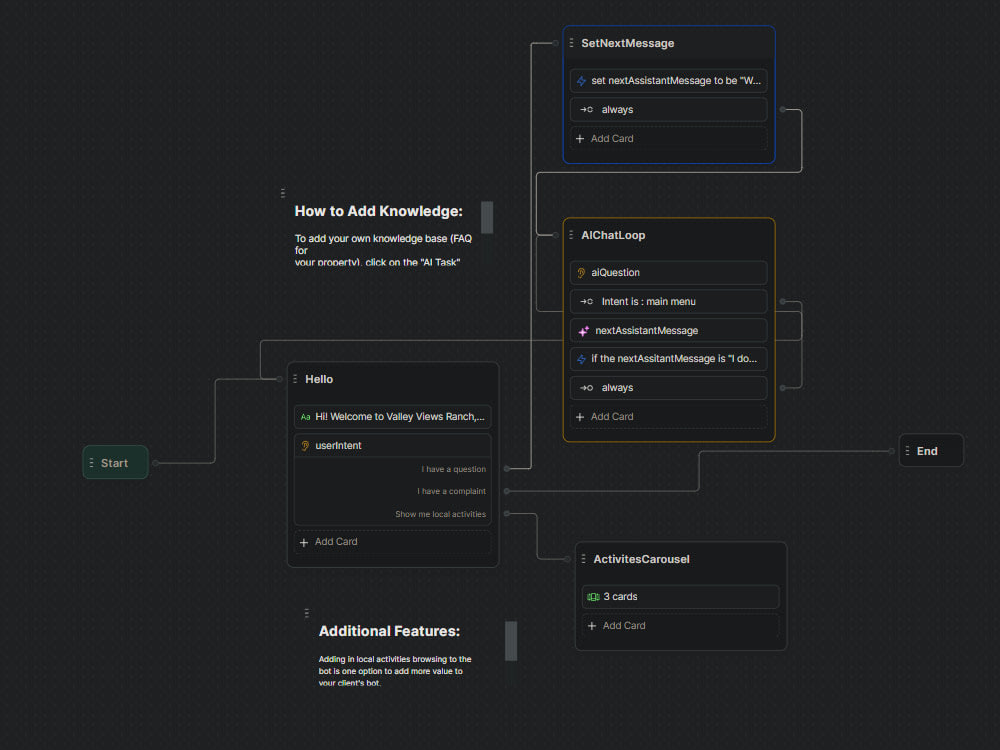Screen dimensions: 1000x750
Task: Click the carousel icon beside 3 cards
Action: 593,597
